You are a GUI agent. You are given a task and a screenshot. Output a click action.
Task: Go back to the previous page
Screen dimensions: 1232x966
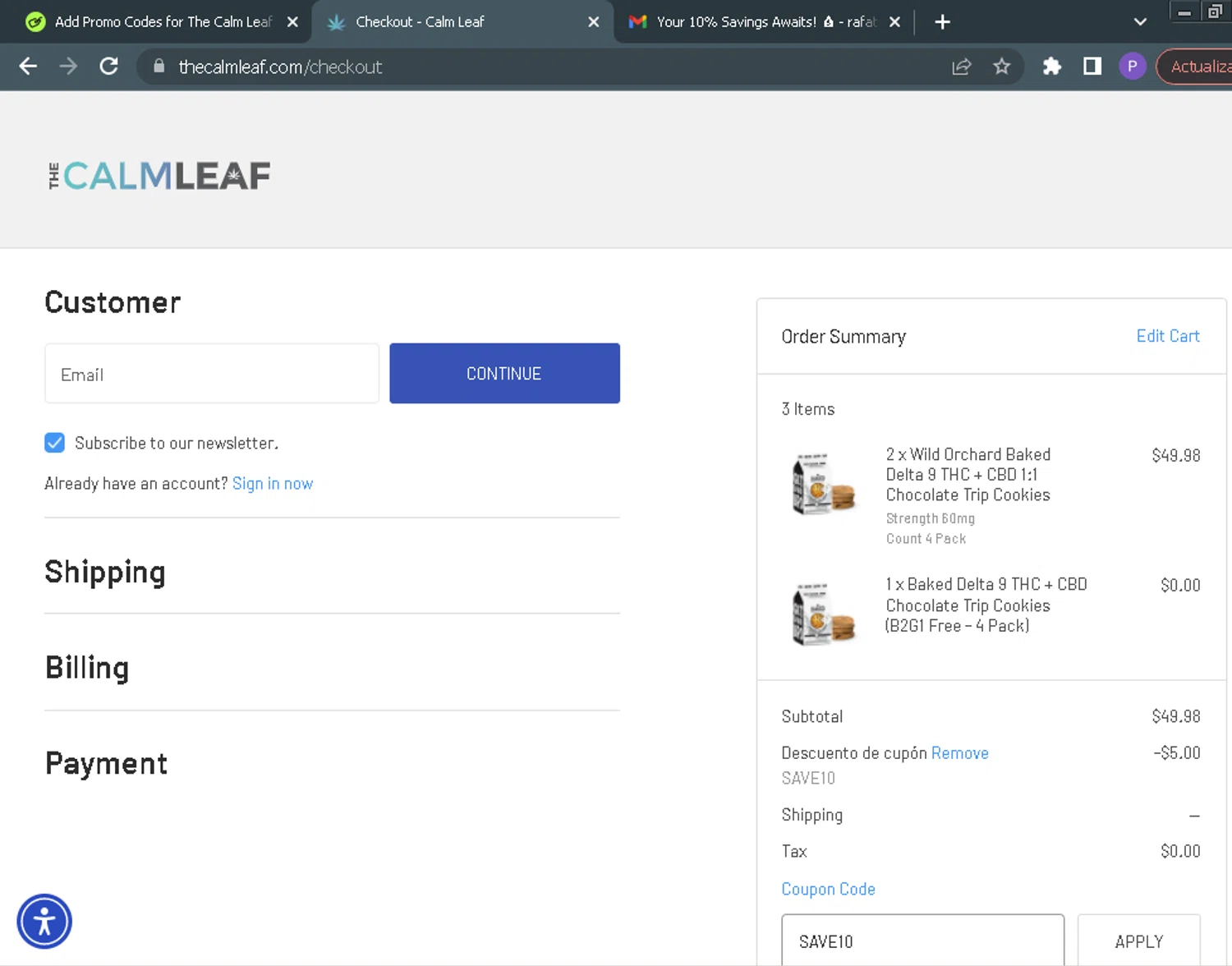coord(28,67)
